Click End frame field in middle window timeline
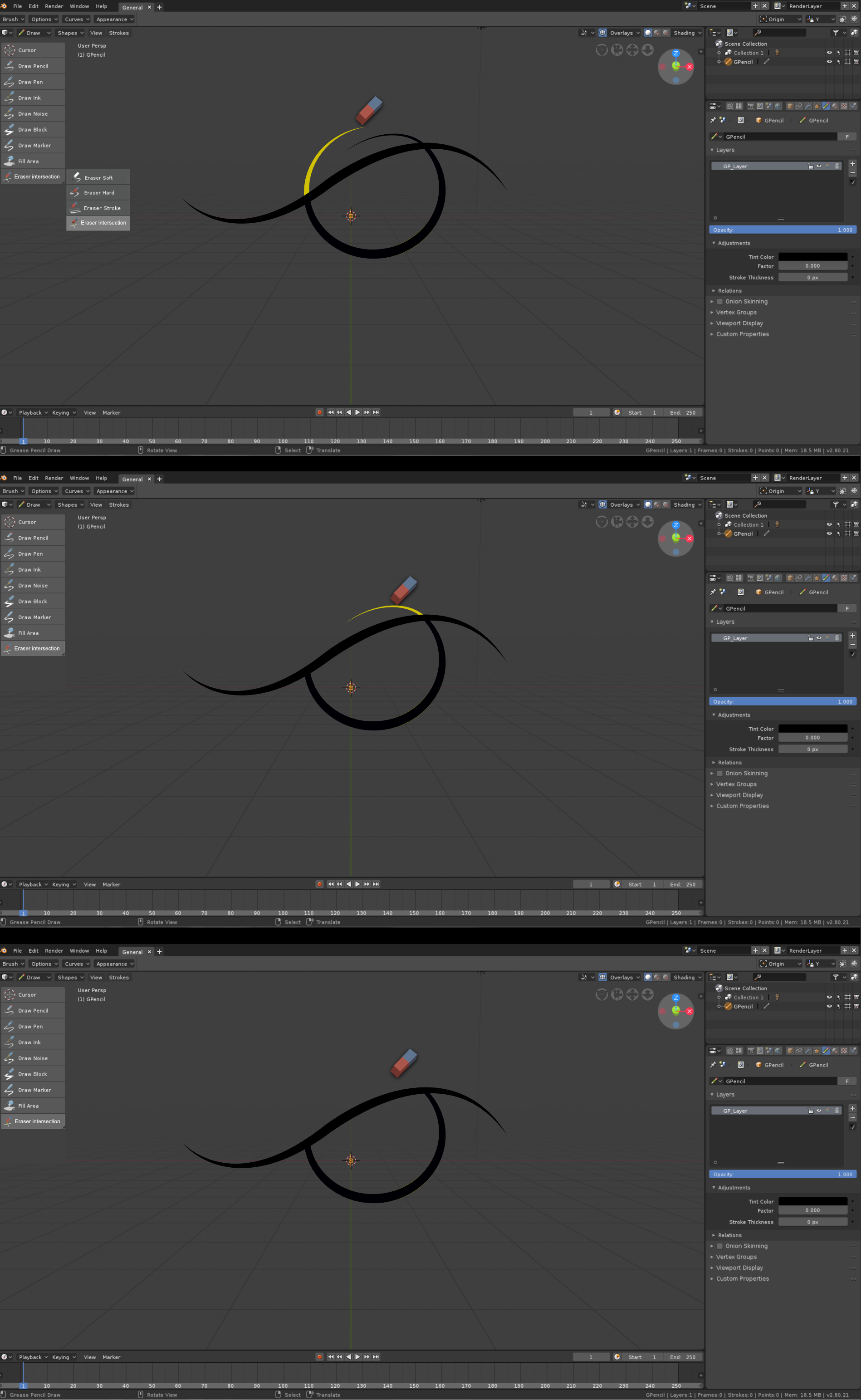861x1400 pixels. (x=683, y=884)
